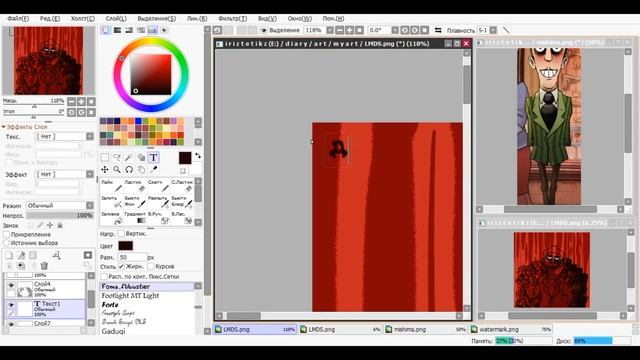Swap foreground and background colors
Screen dimensions: 640x360
click(x=198, y=156)
